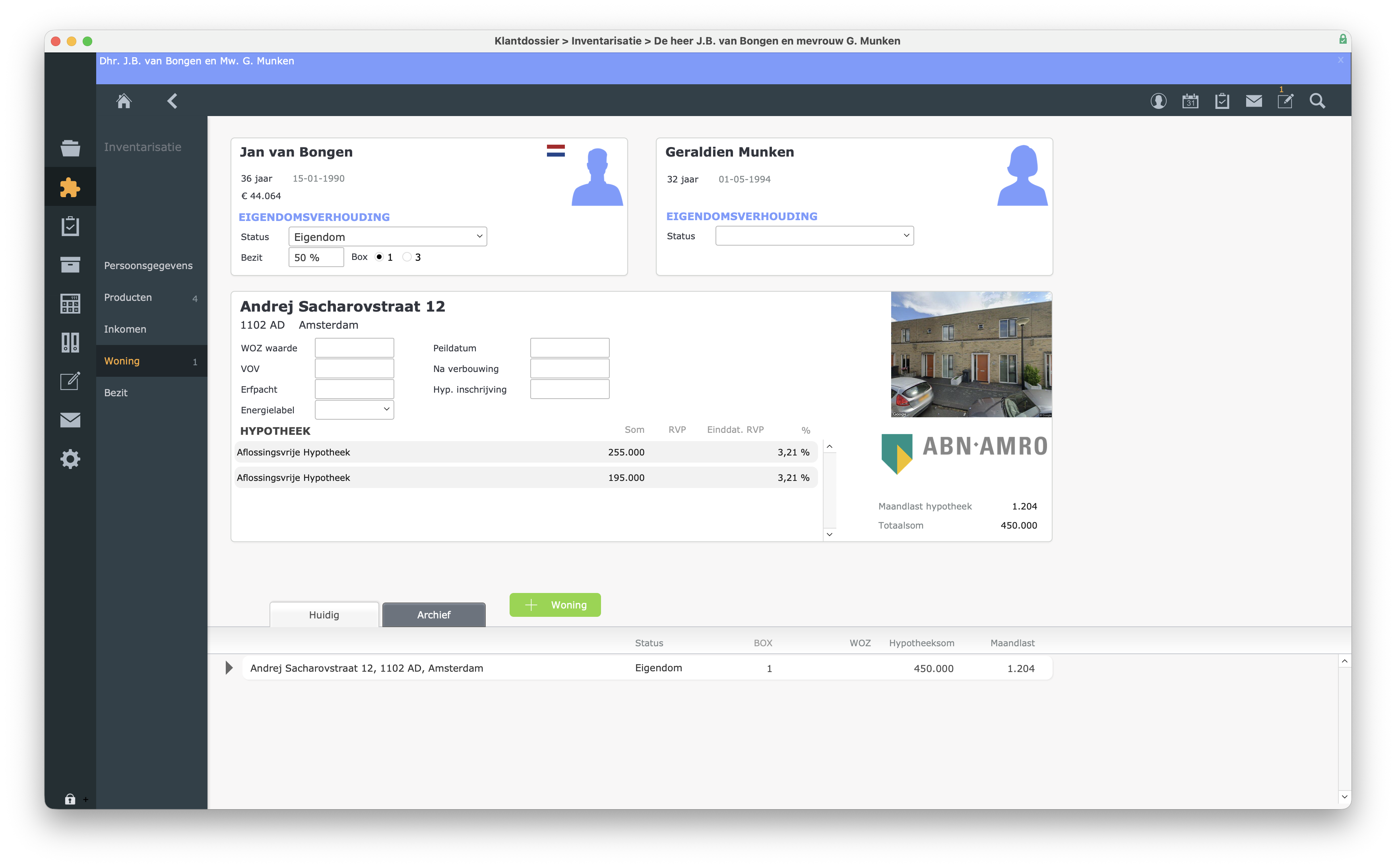Click the house street-view photo

[971, 354]
